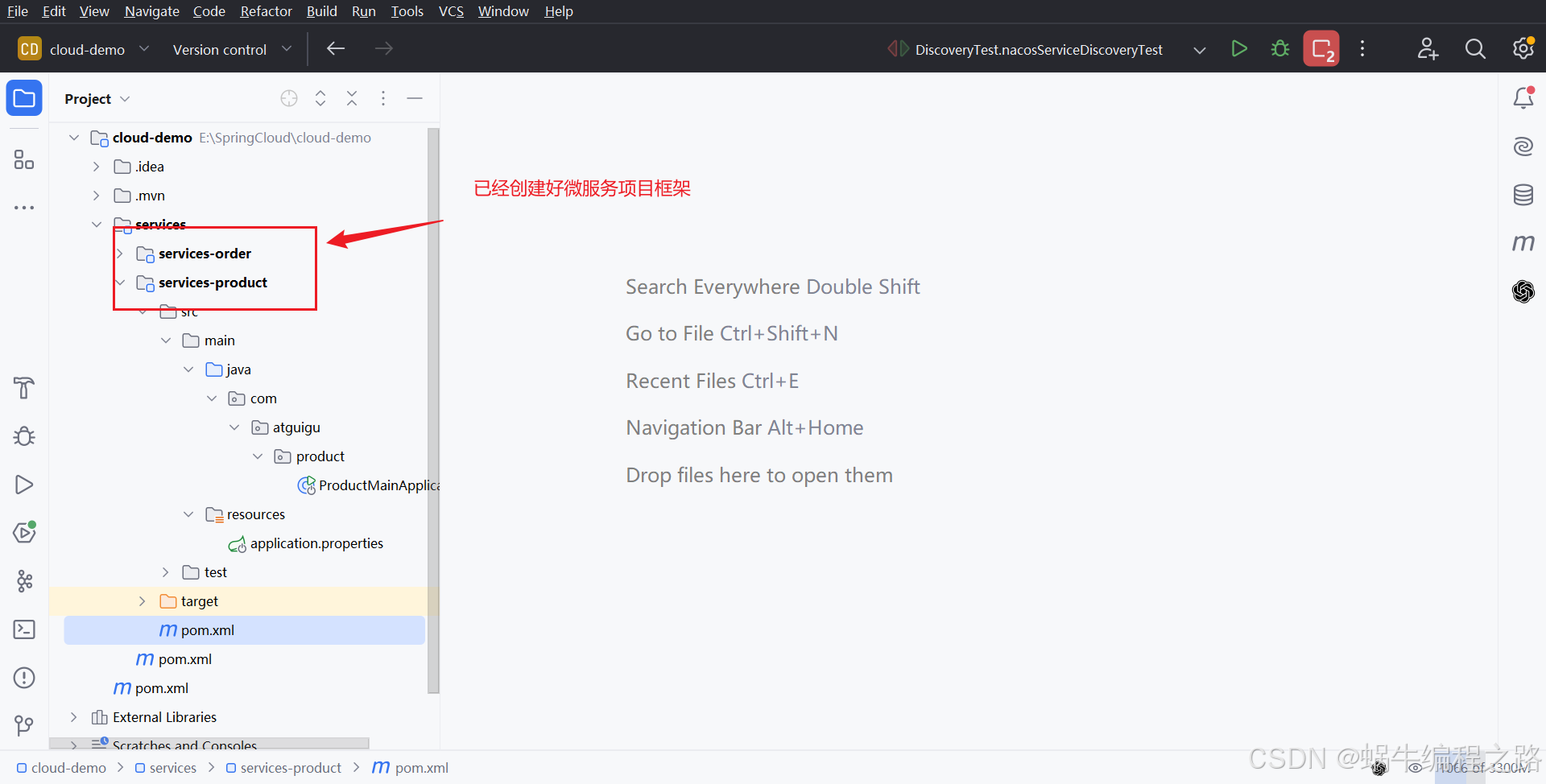
Task: Click the Project tree horizontal scrollbar
Action: [x=209, y=744]
